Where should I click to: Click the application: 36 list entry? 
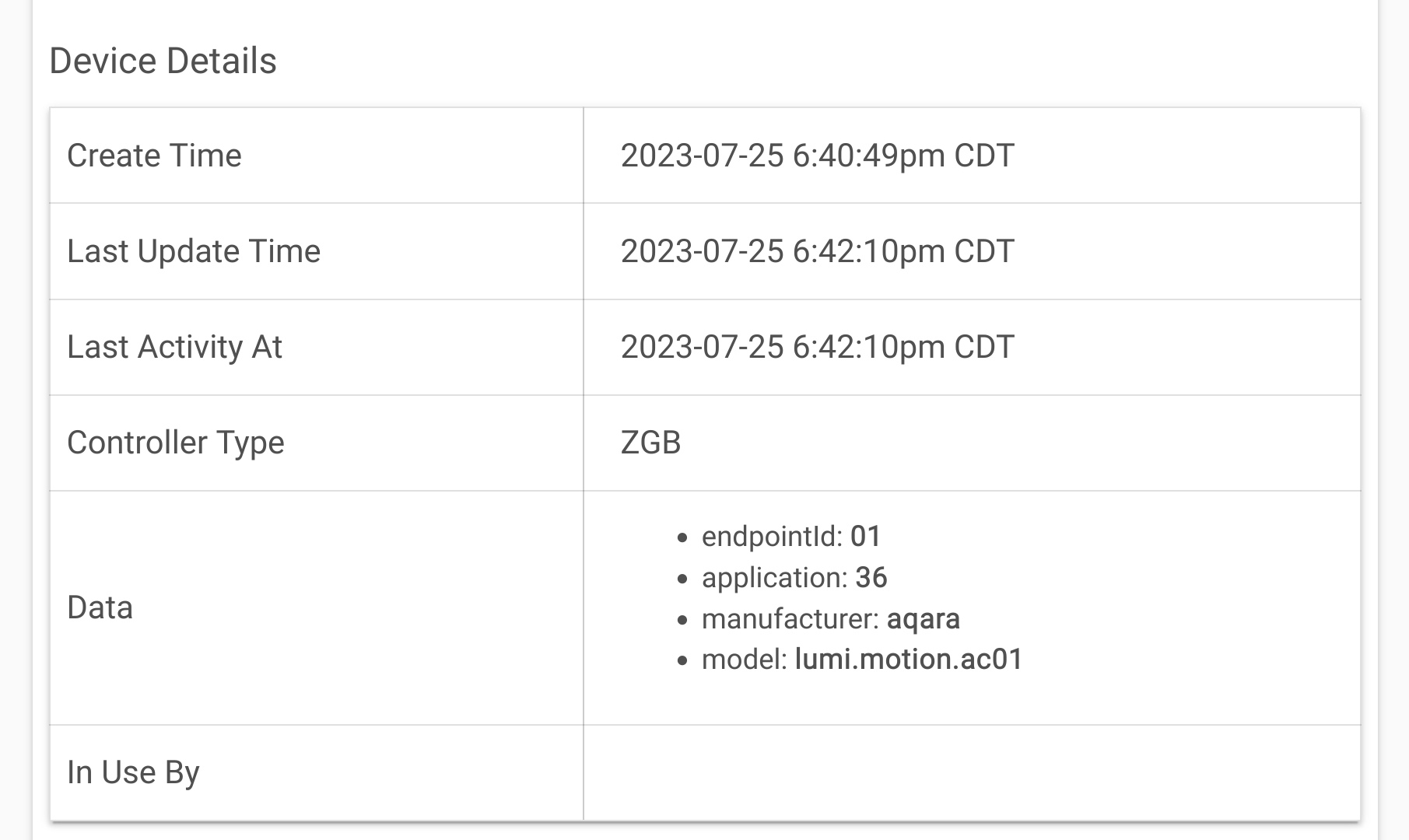[x=794, y=578]
